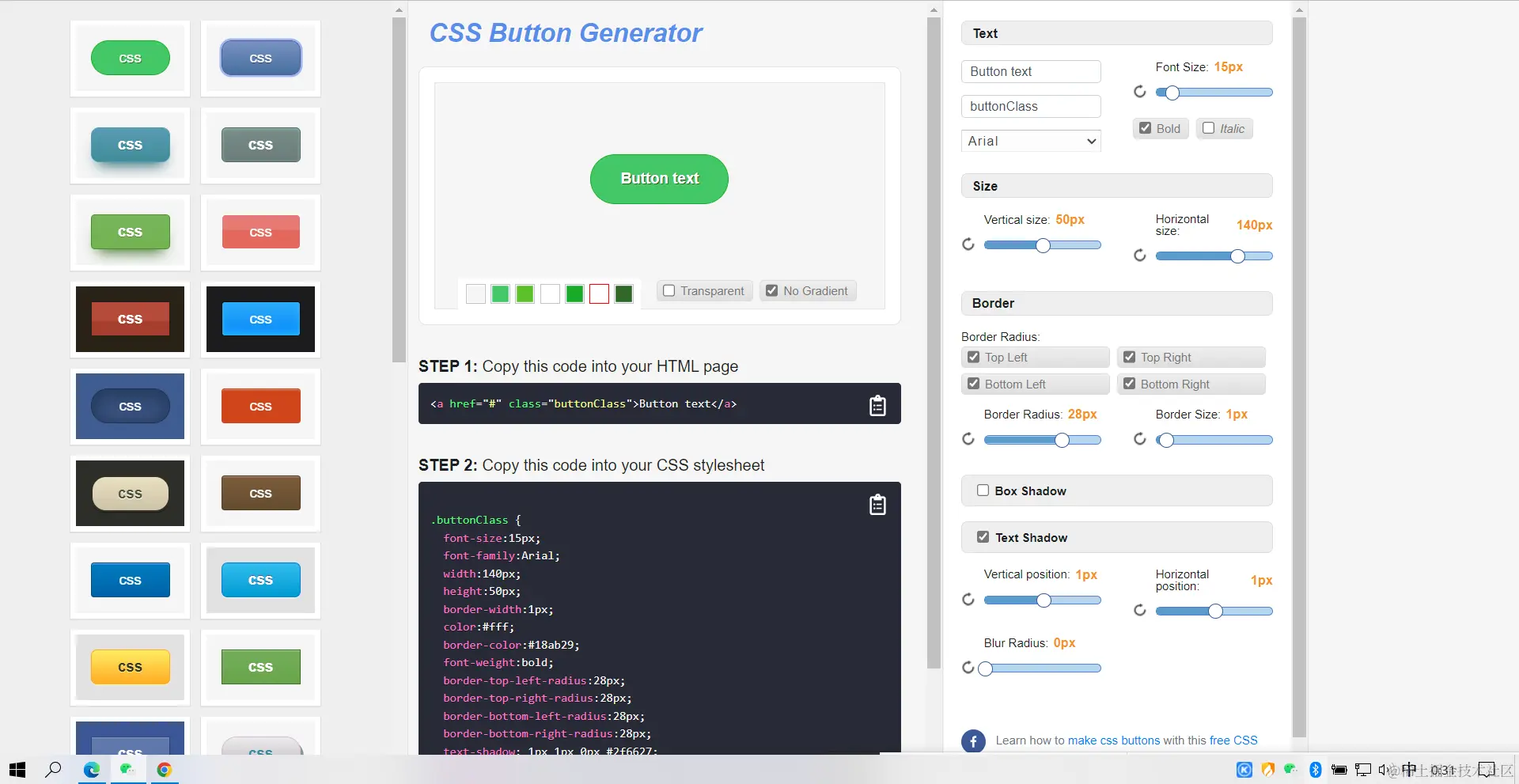Open the Arial font family dropdown
The width and height of the screenshot is (1519, 784).
coord(1031,141)
